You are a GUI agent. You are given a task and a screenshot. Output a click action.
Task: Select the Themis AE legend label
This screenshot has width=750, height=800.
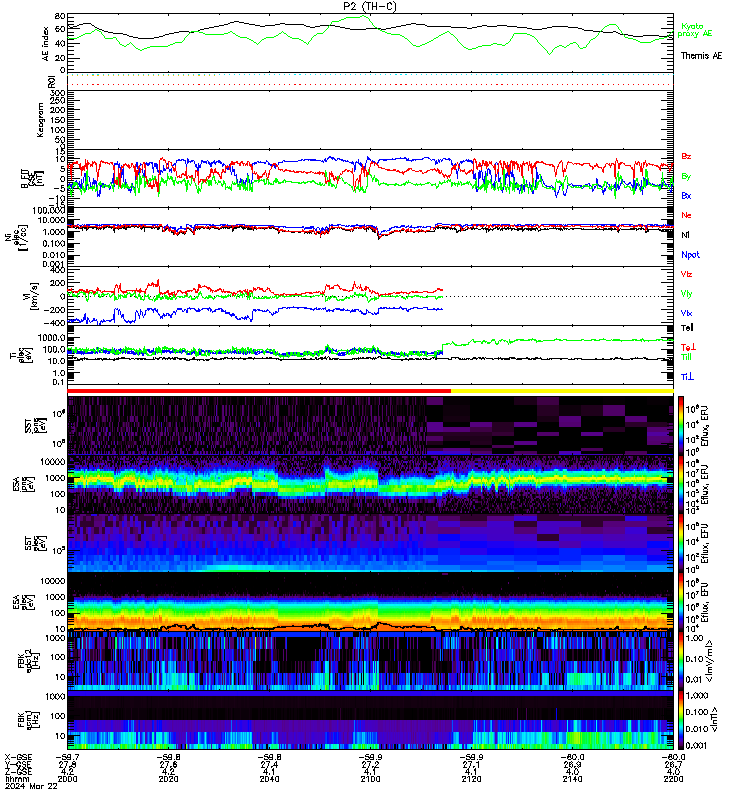701,56
